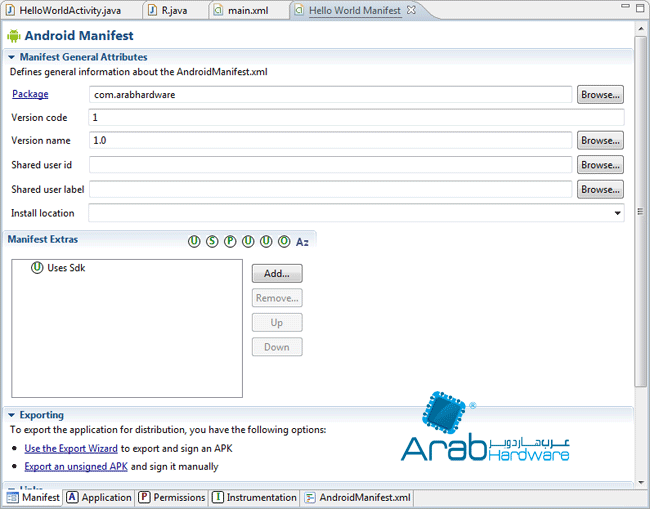This screenshot has height=509, width=650.
Task: Browse for the Shared user label
Action: (600, 189)
